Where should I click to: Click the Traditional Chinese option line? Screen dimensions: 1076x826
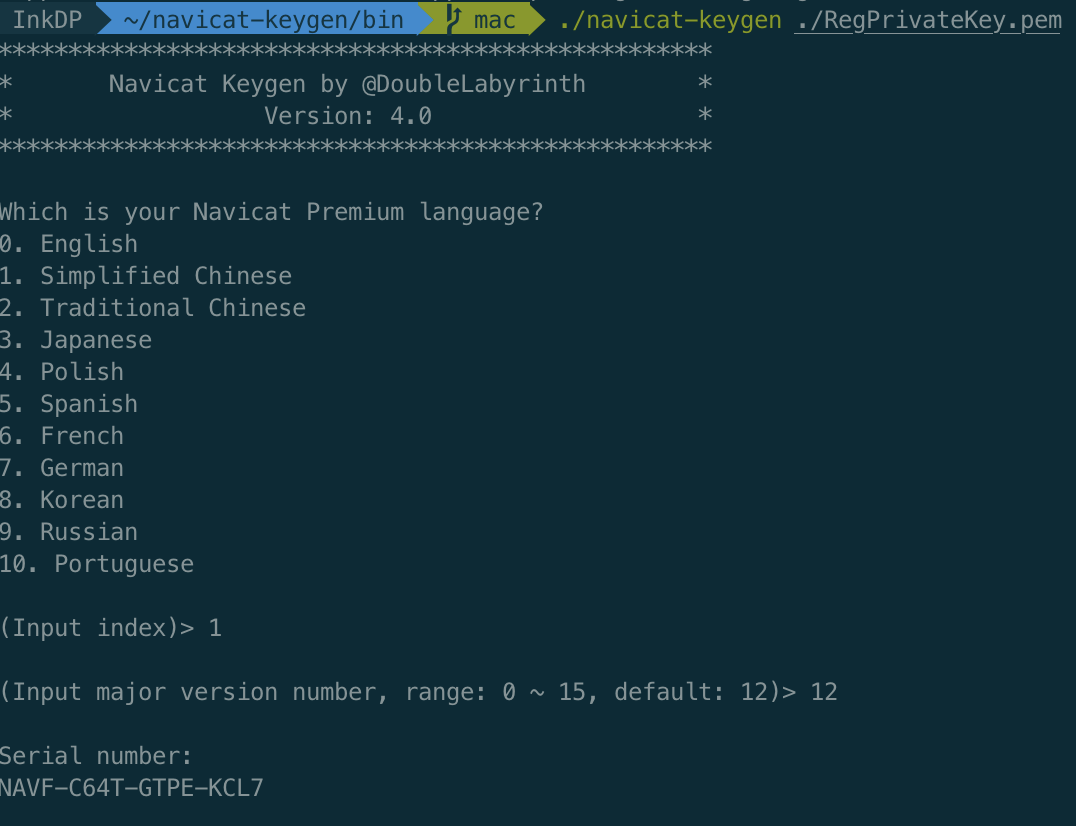coord(153,308)
